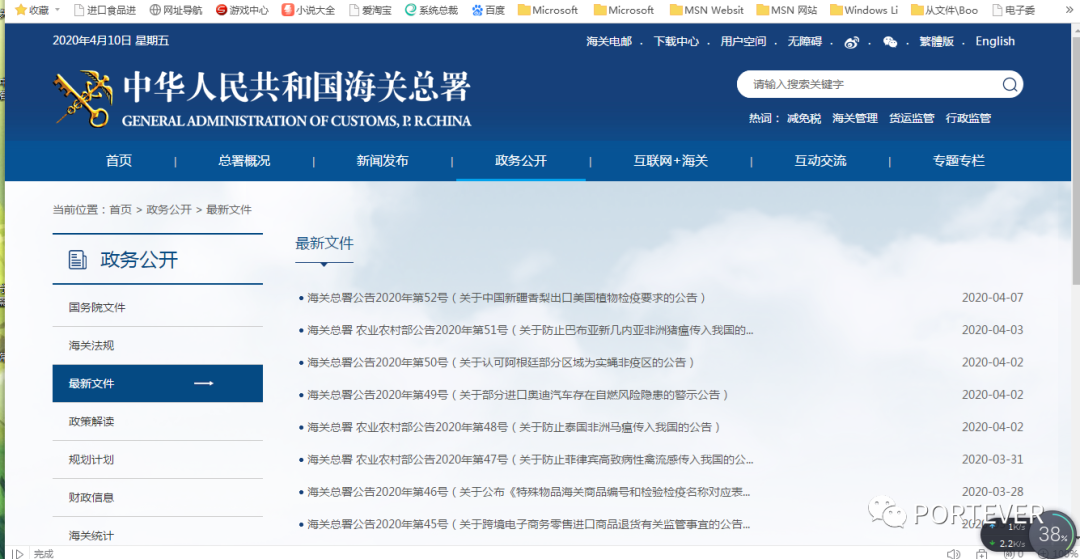The width and height of the screenshot is (1080, 559).
Task: Open 互动交流 navigation menu
Action: 820,161
